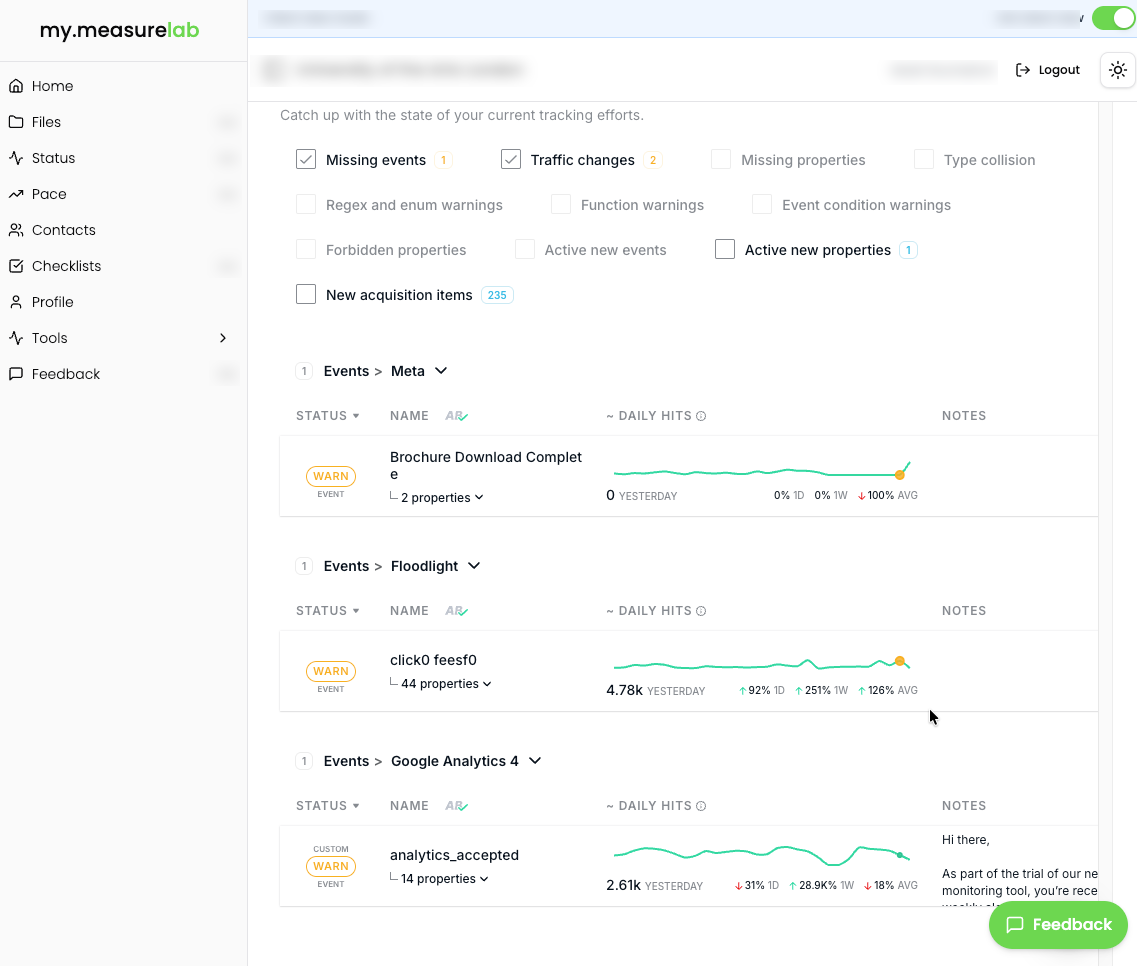Open Status via its sidebar icon
This screenshot has height=966, width=1137.
[x=17, y=158]
